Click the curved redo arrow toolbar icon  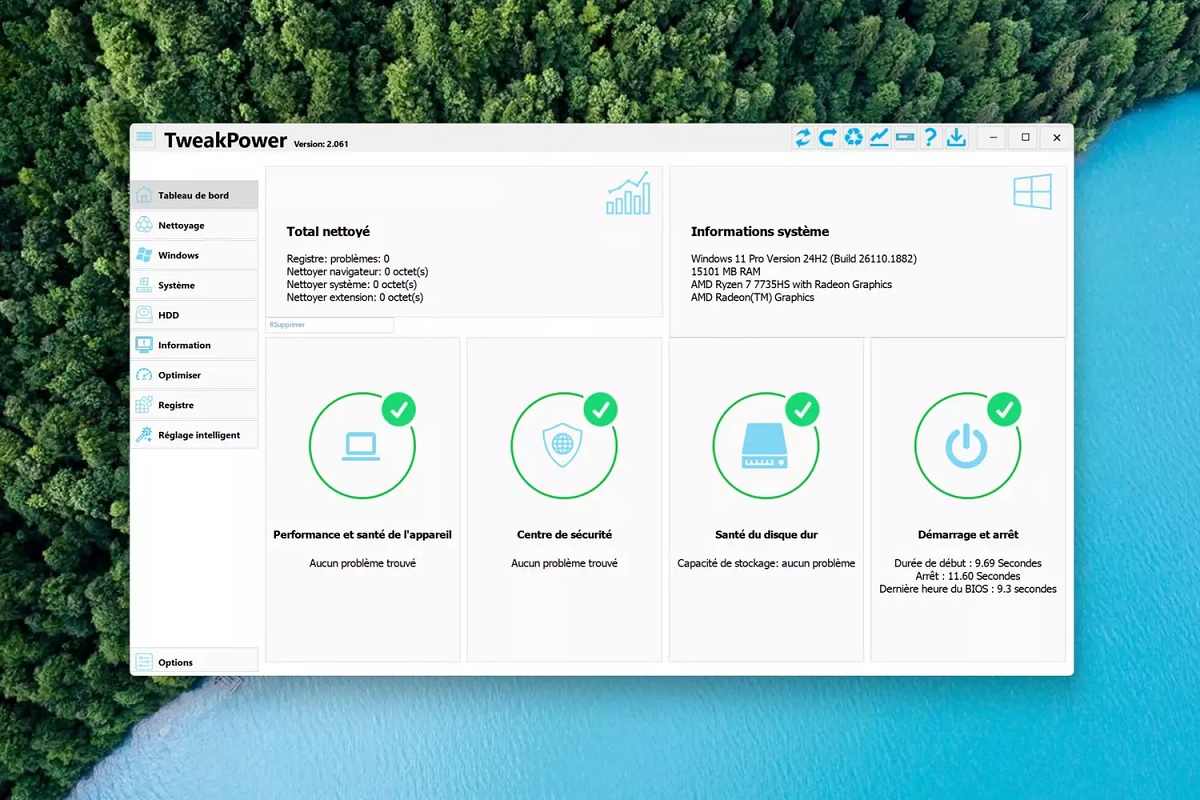pyautogui.click(x=828, y=138)
